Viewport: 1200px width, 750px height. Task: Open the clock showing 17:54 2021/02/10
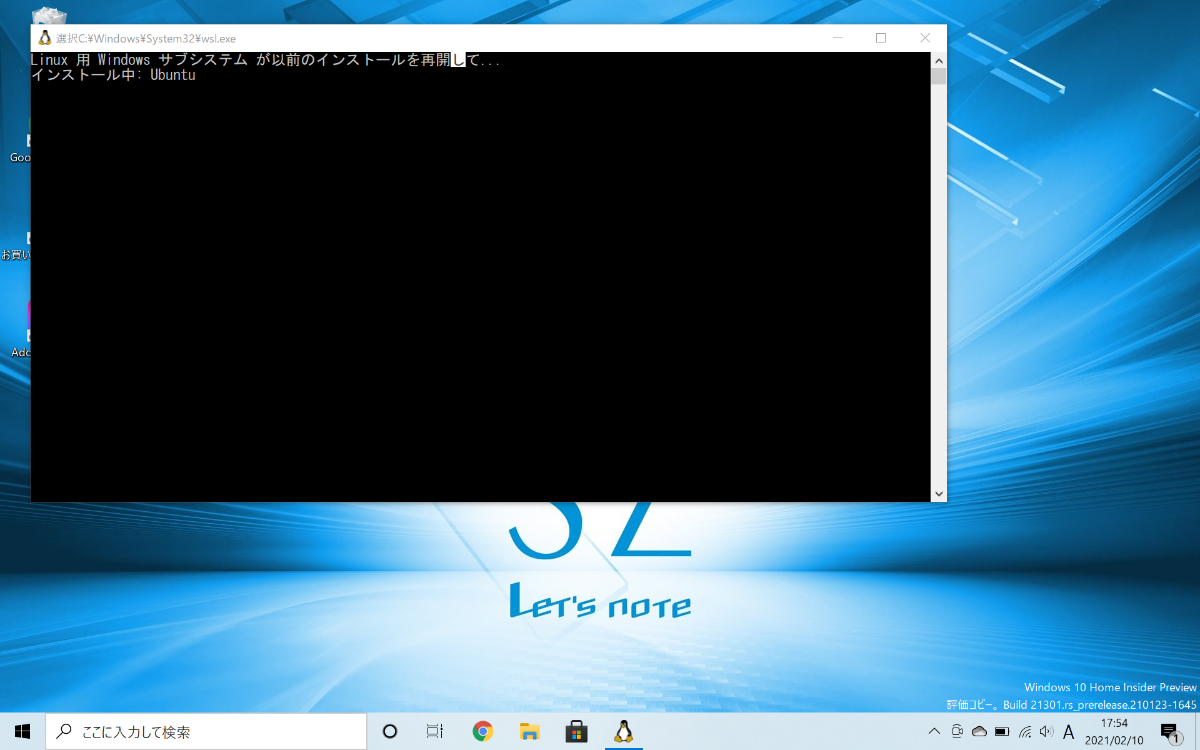pyautogui.click(x=1114, y=731)
